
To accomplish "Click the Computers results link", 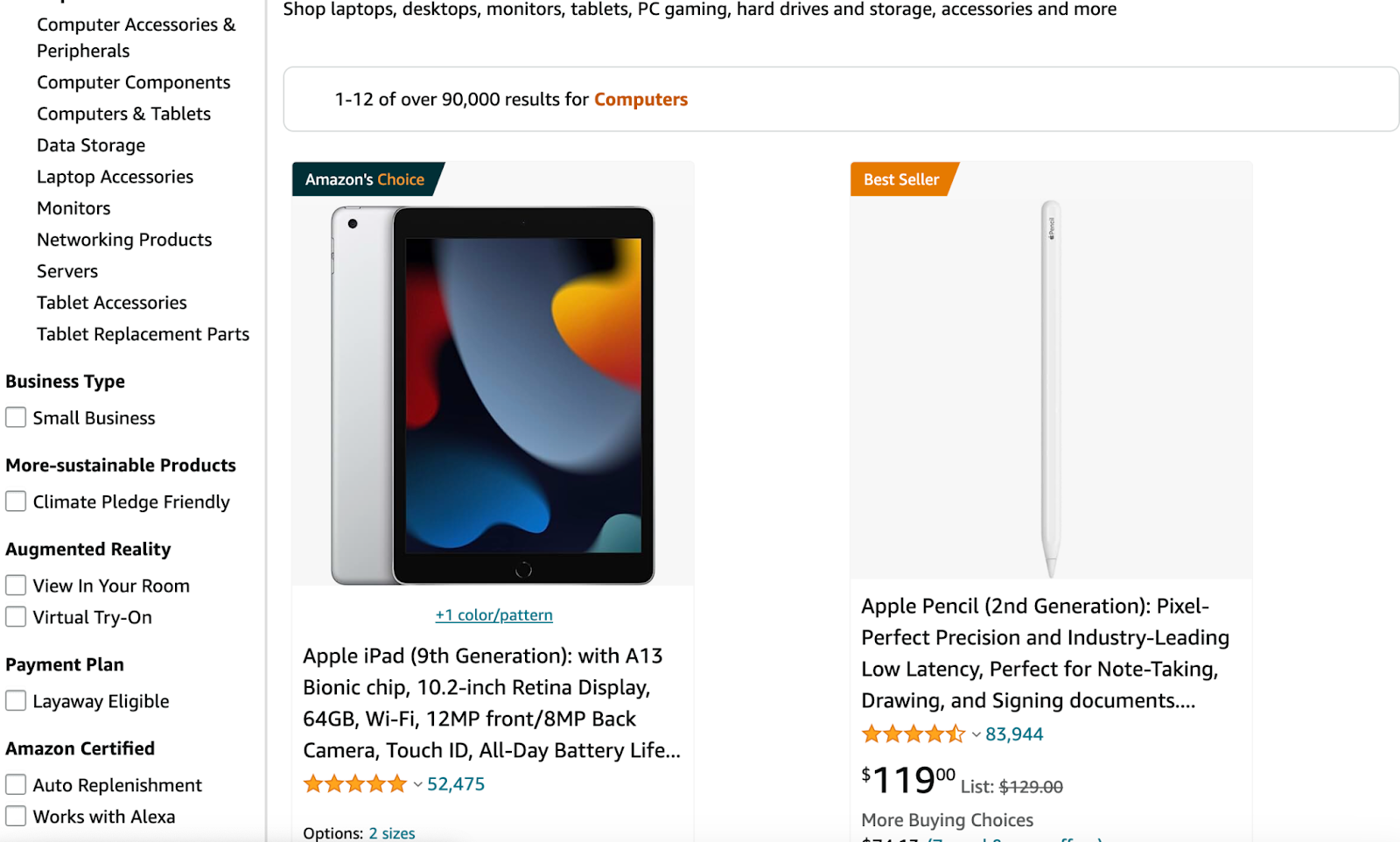I will [640, 99].
